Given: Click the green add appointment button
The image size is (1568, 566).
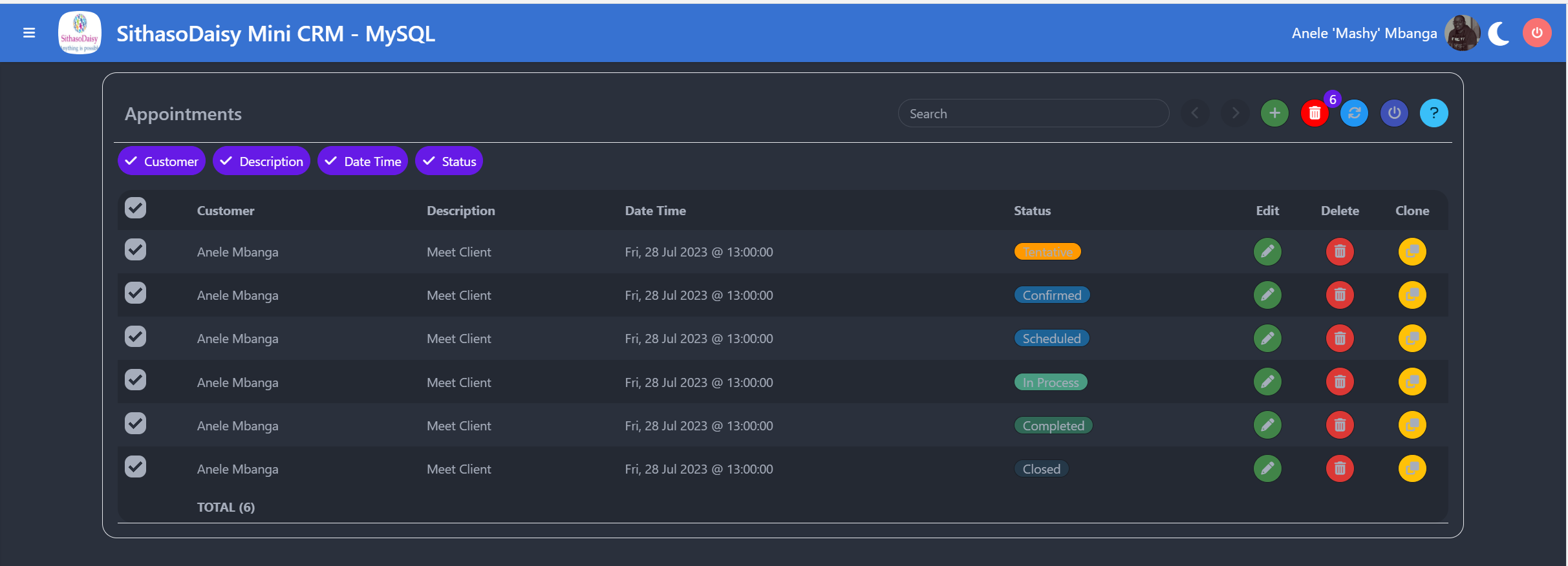Looking at the screenshot, I should point(1274,114).
